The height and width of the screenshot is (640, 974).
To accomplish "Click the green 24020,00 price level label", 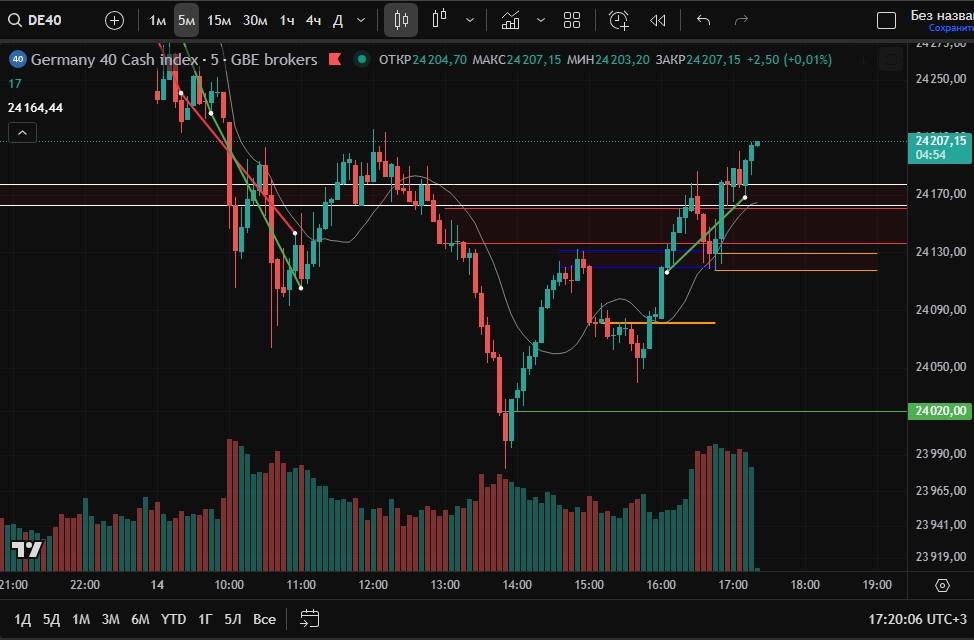I will click(941, 411).
